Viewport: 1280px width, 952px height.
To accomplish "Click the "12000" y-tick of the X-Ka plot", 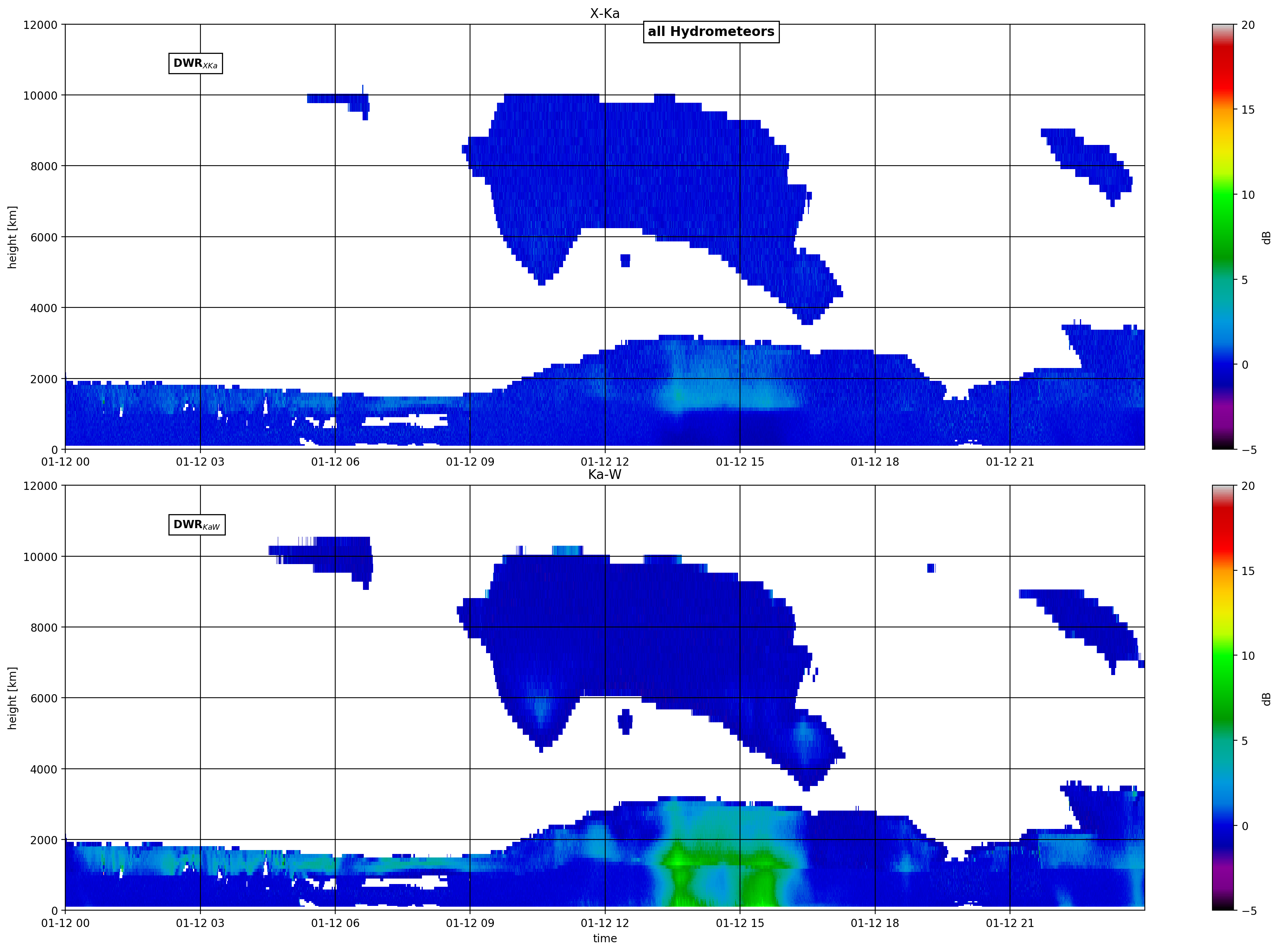I will [x=40, y=25].
